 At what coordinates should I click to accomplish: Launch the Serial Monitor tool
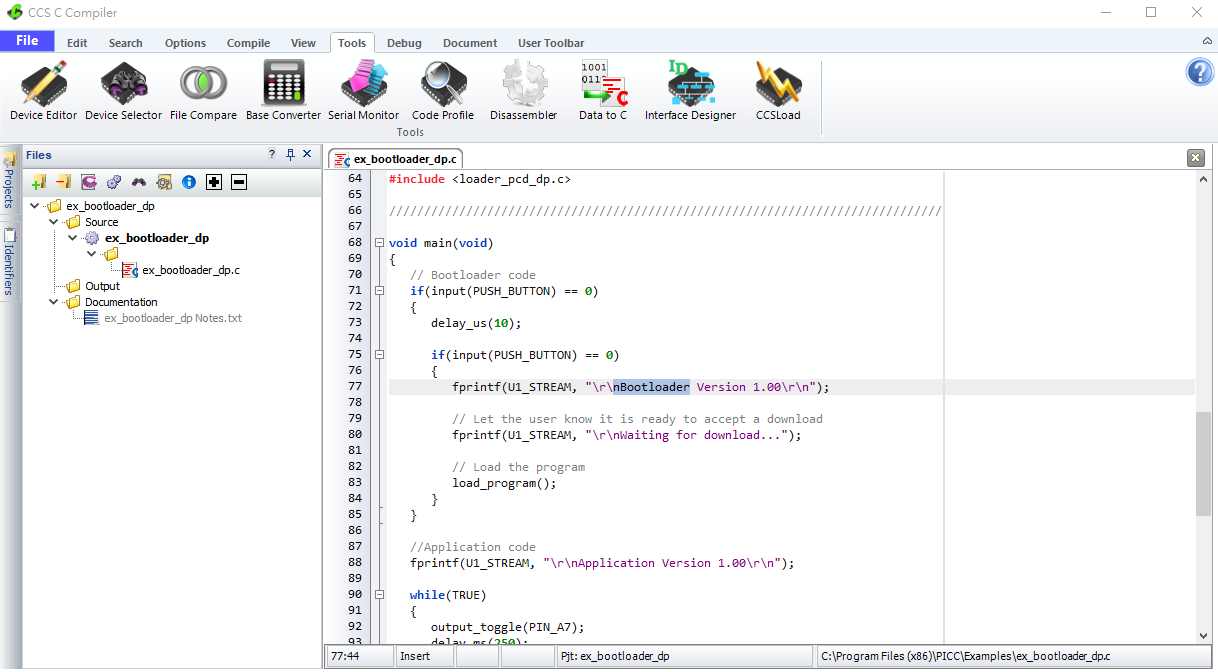[x=364, y=92]
